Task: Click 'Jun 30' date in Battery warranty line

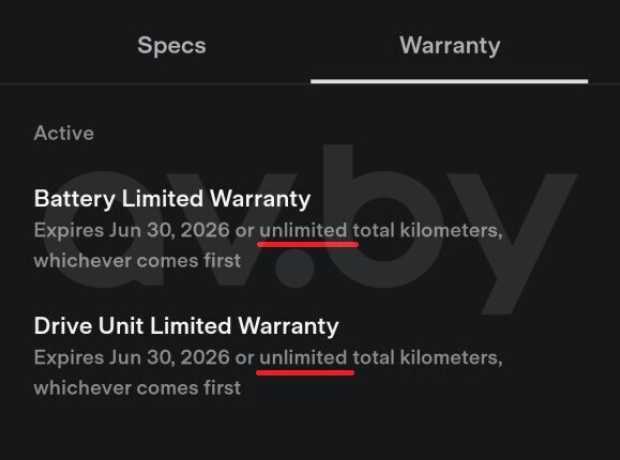Action: 141,231
